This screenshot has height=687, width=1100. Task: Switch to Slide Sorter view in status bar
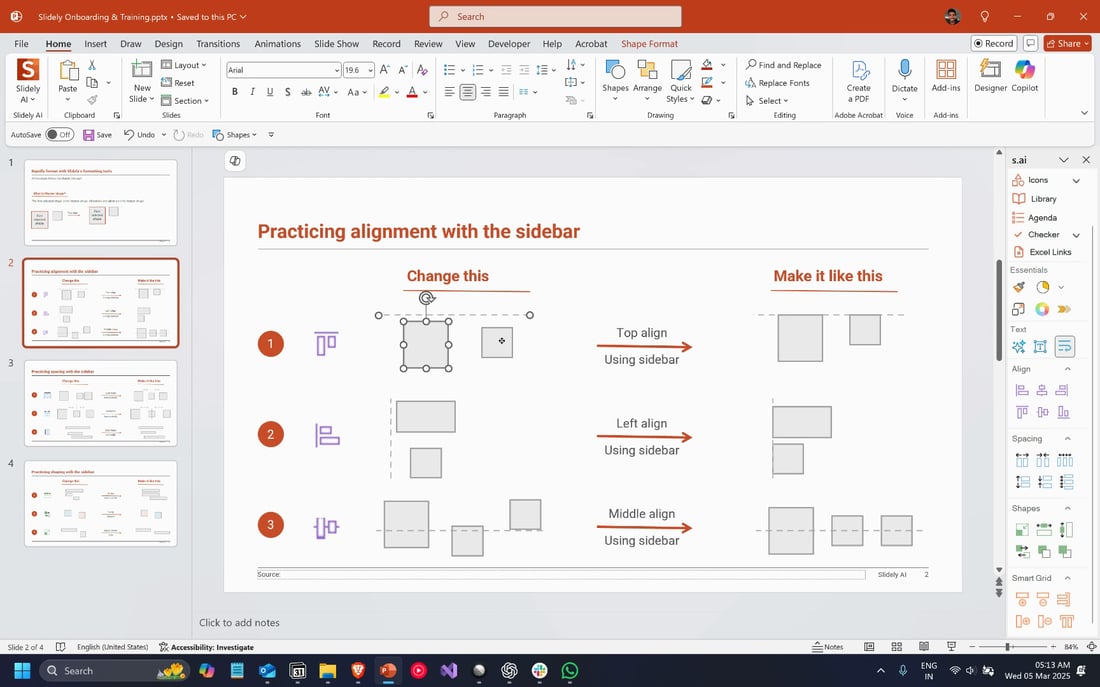[897, 646]
